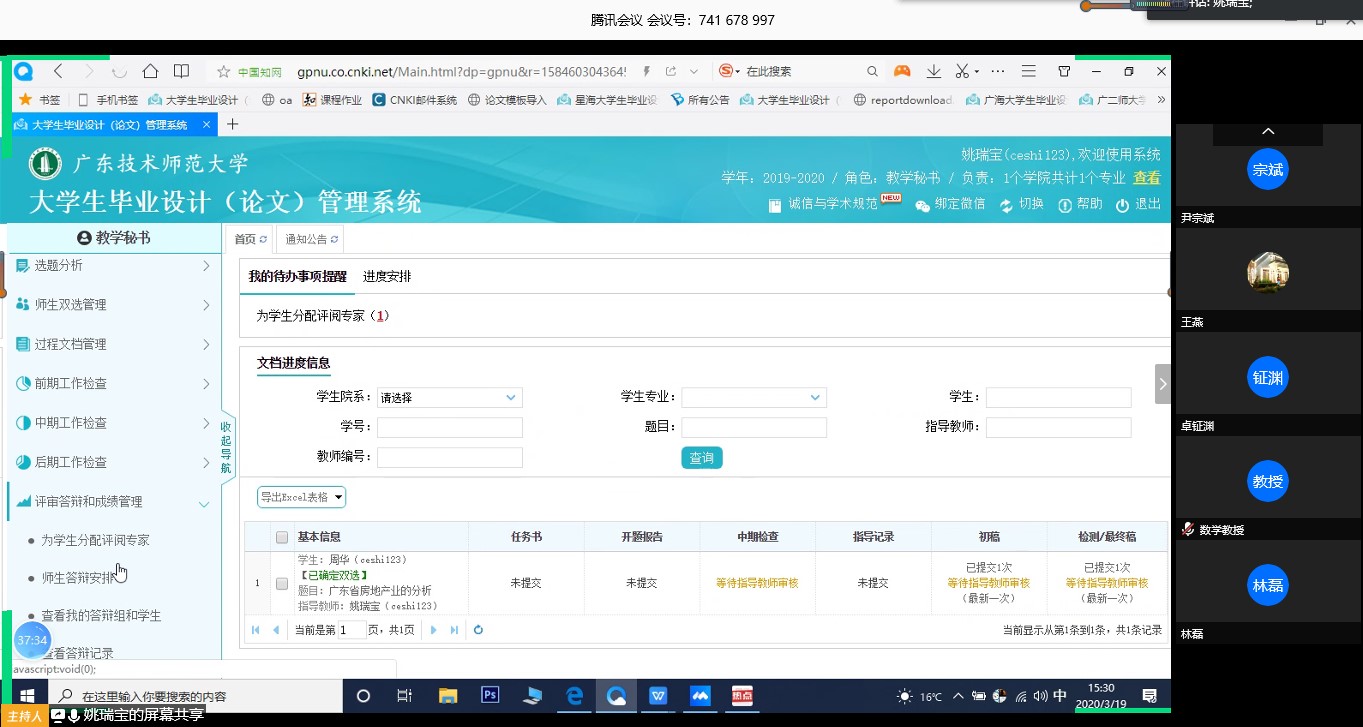1363x727 pixels.
Task: Click the 查询 search button
Action: tap(701, 458)
